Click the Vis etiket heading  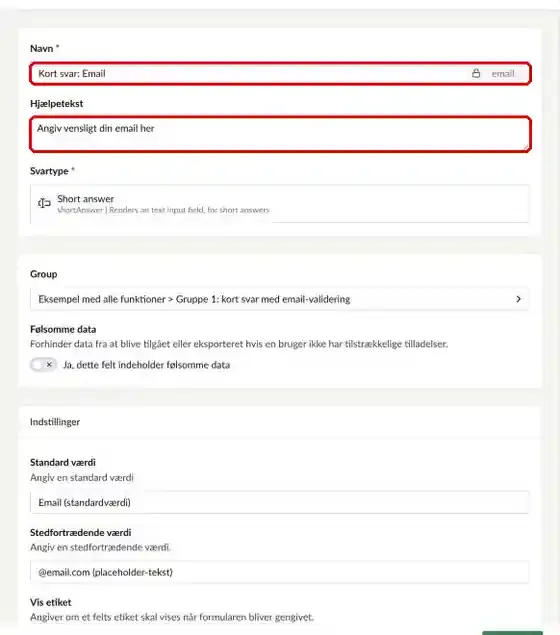pyautogui.click(x=51, y=602)
